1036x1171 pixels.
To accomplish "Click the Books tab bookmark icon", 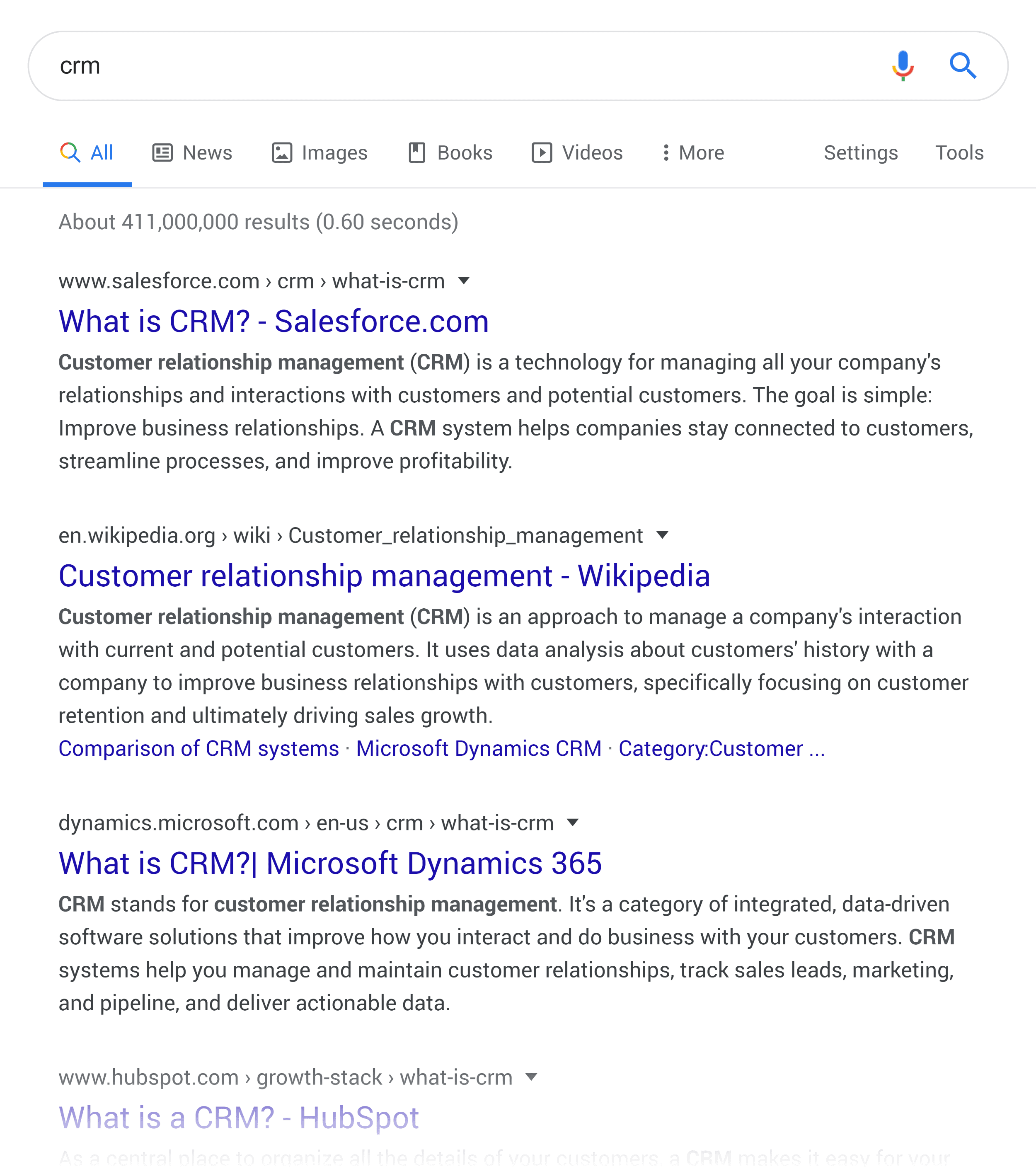I will pyautogui.click(x=416, y=153).
